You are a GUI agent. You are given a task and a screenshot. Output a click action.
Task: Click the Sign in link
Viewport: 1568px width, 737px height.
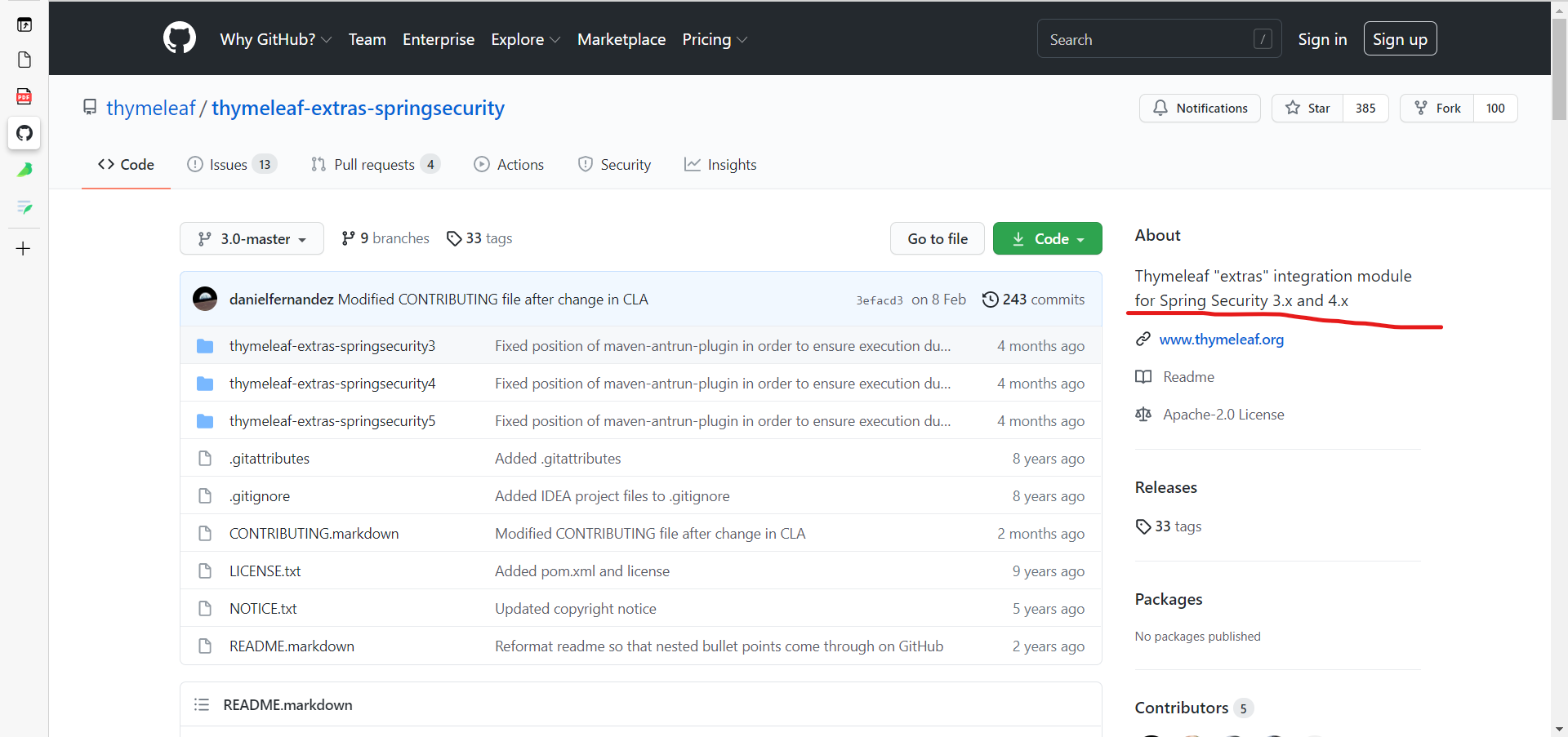click(1322, 39)
